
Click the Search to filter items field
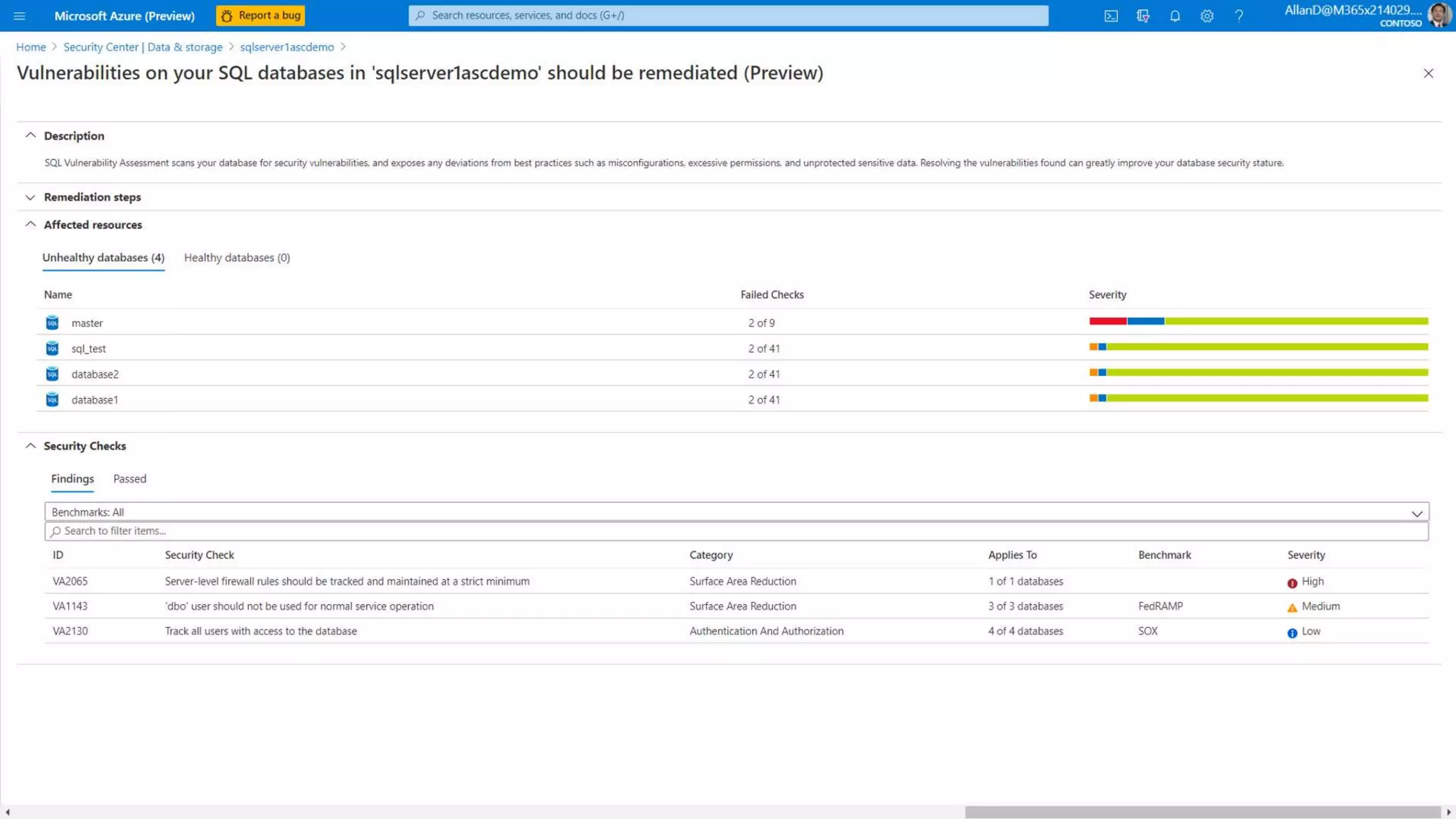pyautogui.click(x=736, y=531)
